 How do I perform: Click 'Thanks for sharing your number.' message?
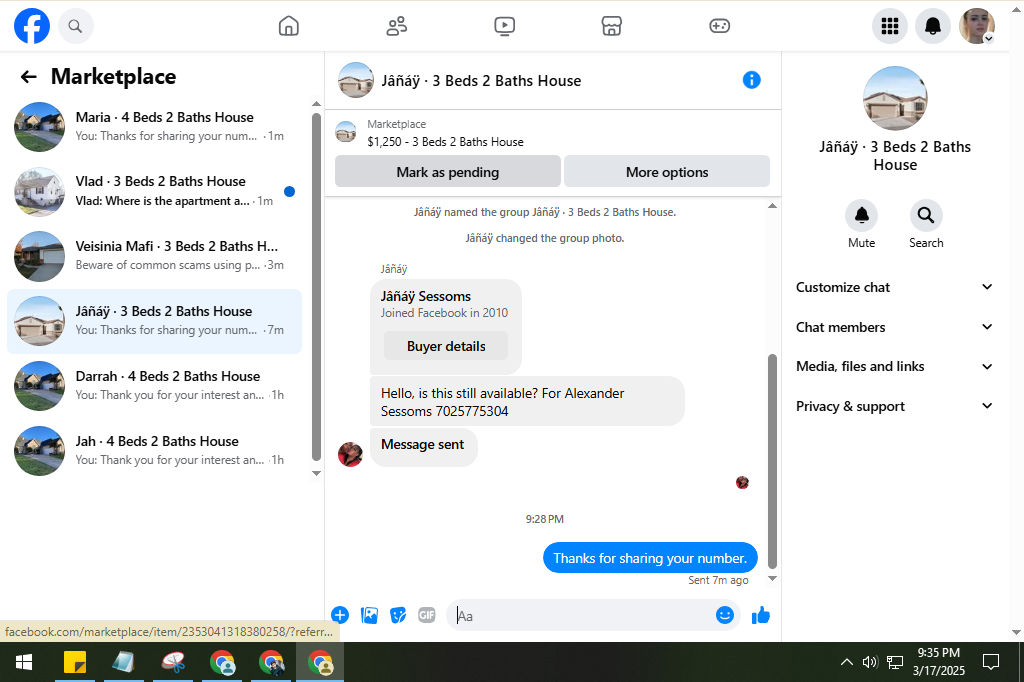click(x=650, y=558)
